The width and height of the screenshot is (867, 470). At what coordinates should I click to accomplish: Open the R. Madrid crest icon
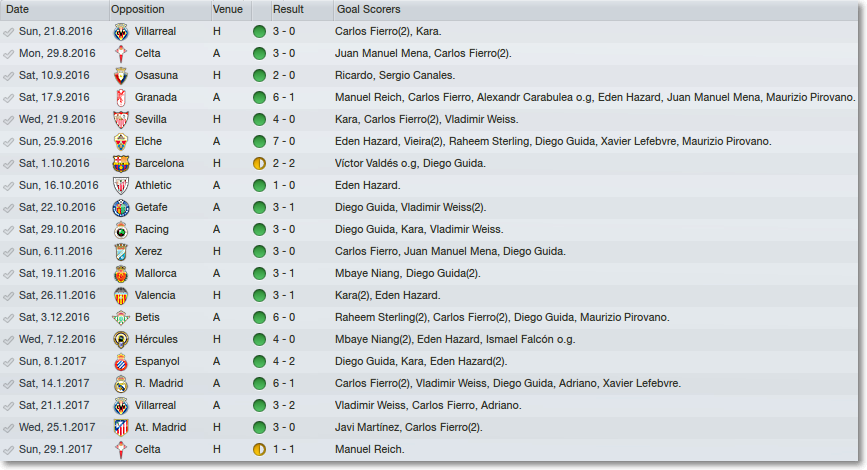pyautogui.click(x=121, y=384)
